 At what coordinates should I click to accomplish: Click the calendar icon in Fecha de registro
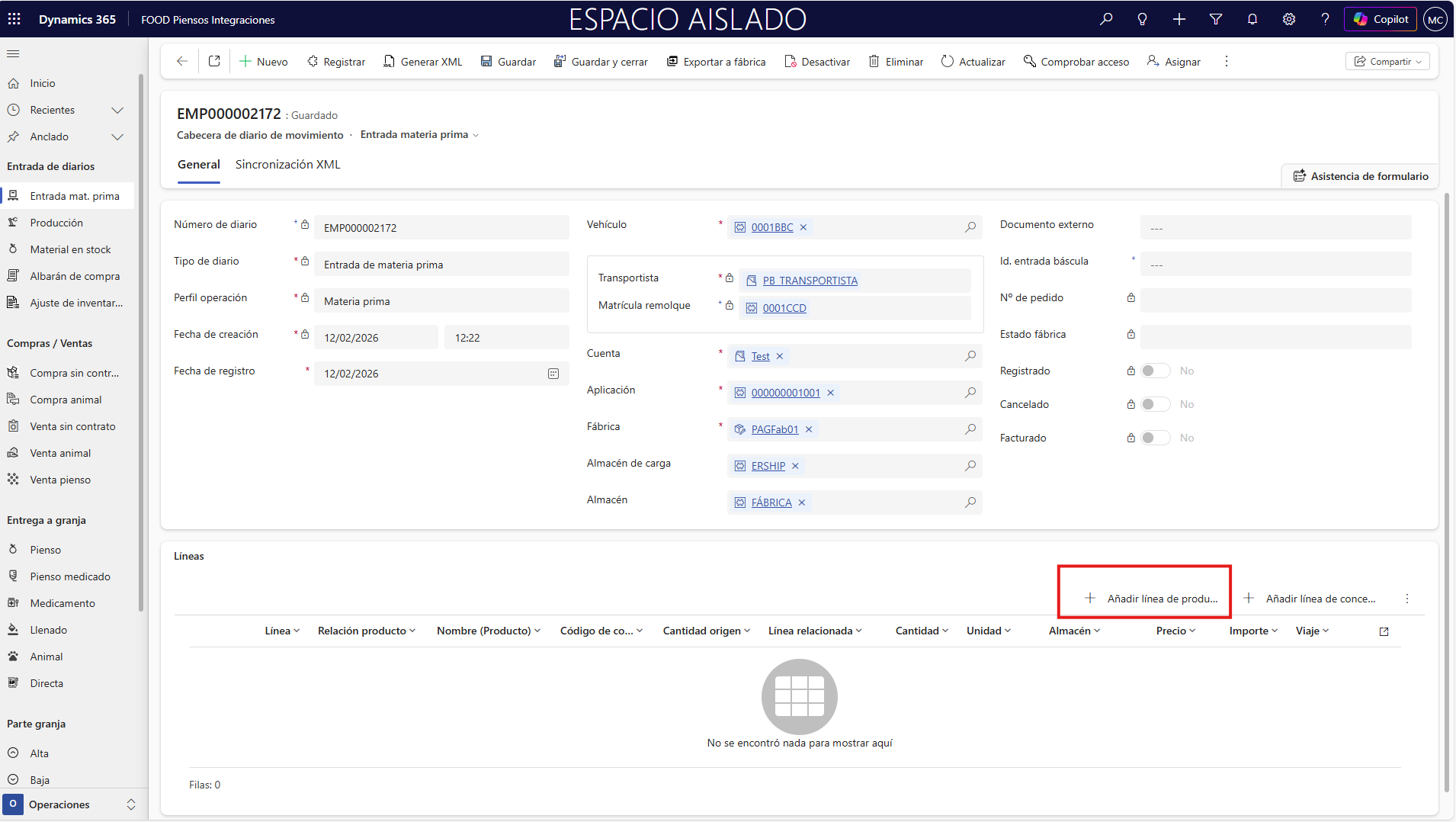coord(553,374)
